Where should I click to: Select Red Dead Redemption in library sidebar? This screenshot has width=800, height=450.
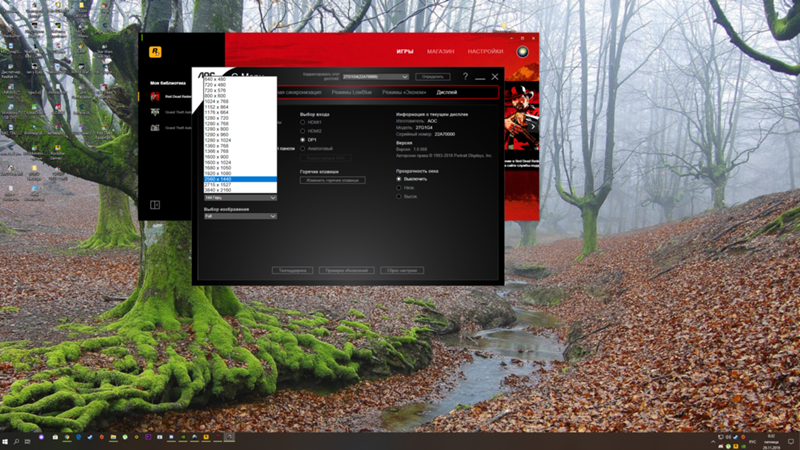click(x=171, y=96)
